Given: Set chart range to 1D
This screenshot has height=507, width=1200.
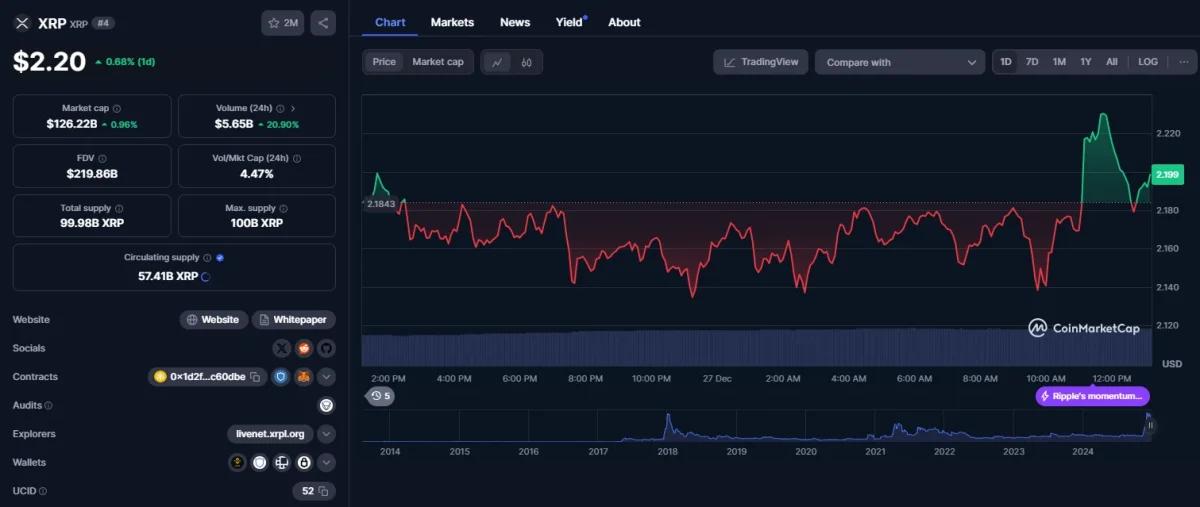Looking at the screenshot, I should click(x=1006, y=62).
